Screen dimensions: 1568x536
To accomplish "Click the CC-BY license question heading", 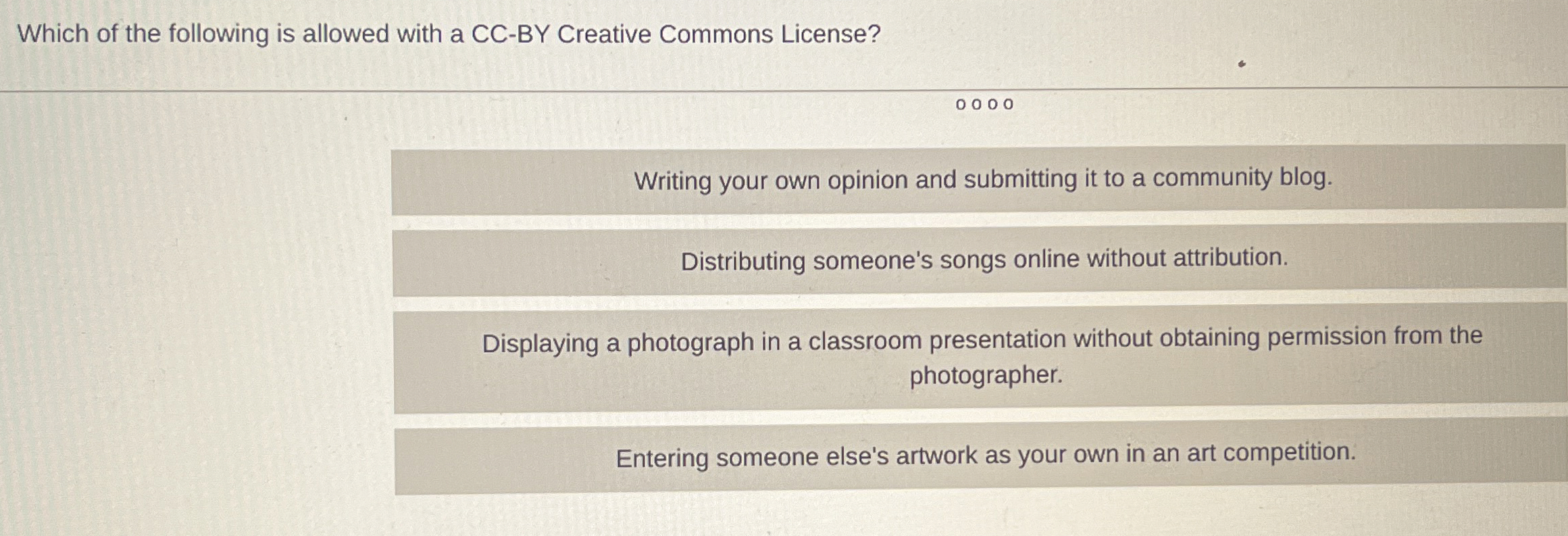I will point(446,34).
